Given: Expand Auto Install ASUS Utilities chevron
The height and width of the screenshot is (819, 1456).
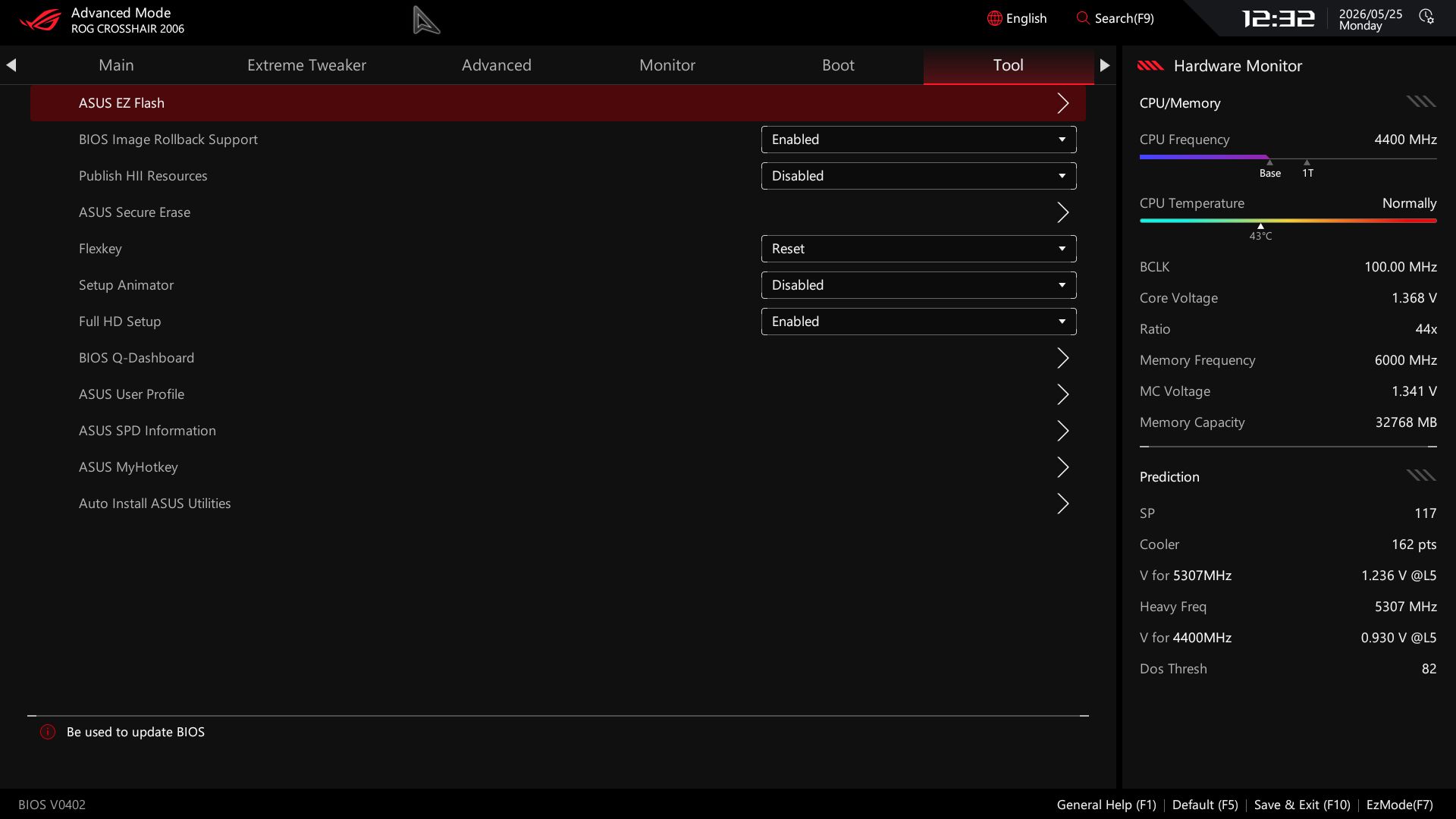Looking at the screenshot, I should click(x=1063, y=504).
